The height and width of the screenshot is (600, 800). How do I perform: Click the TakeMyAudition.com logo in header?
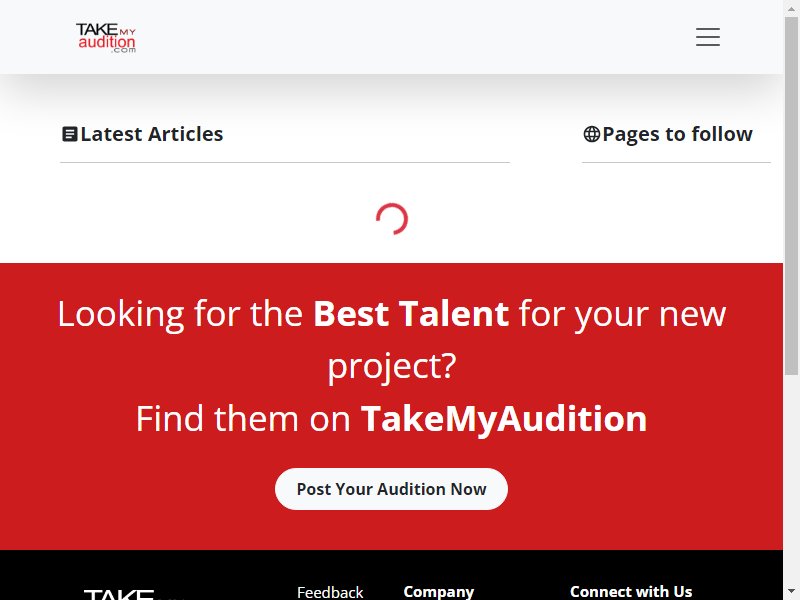click(106, 37)
